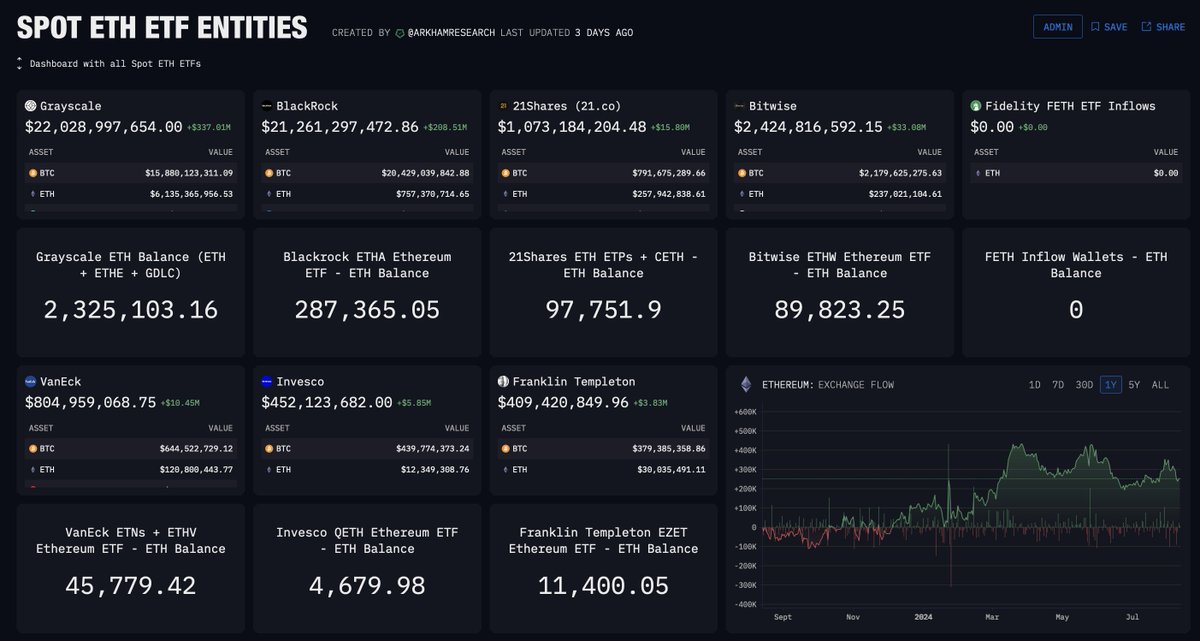Click Invesco QETH balance value 4,679.98
The height and width of the screenshot is (641, 1200).
[x=367, y=586]
